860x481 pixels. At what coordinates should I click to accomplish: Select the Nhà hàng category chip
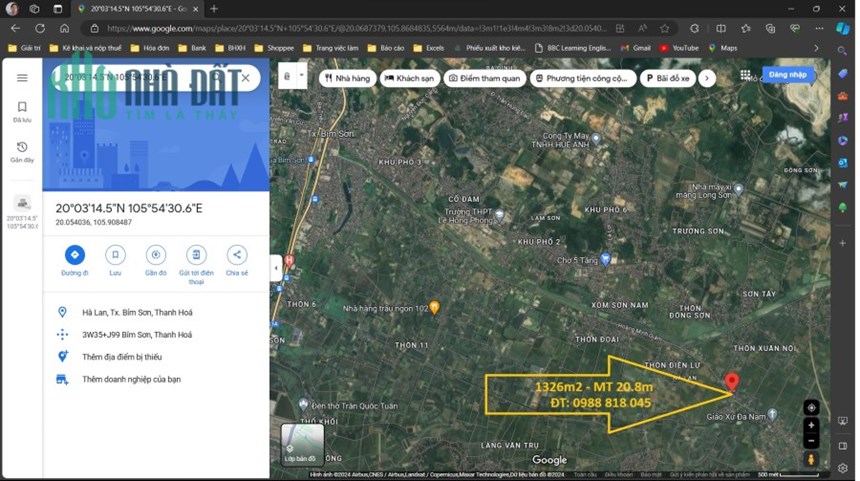(x=348, y=78)
